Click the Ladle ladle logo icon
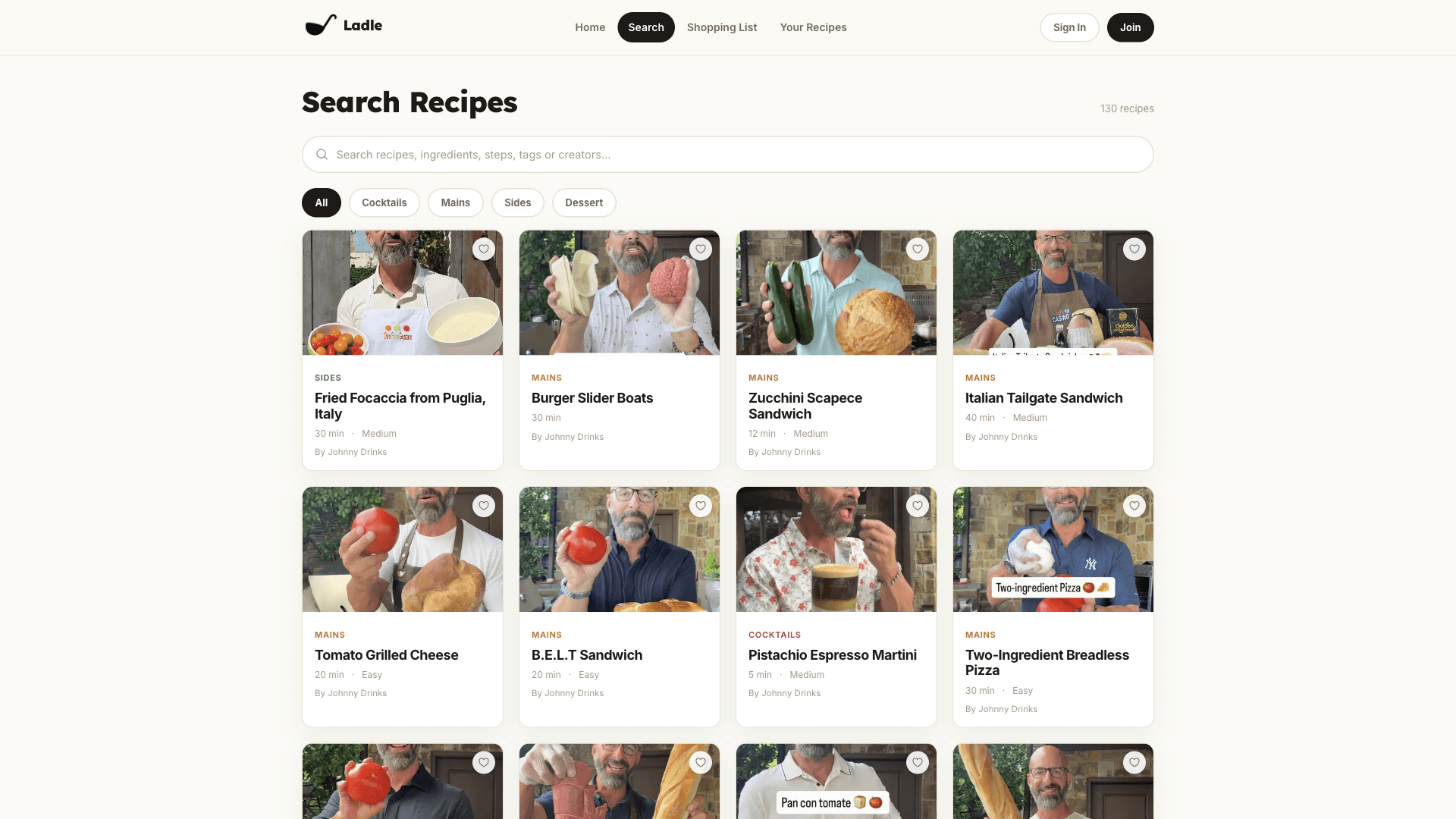This screenshot has height=819, width=1456. (321, 25)
